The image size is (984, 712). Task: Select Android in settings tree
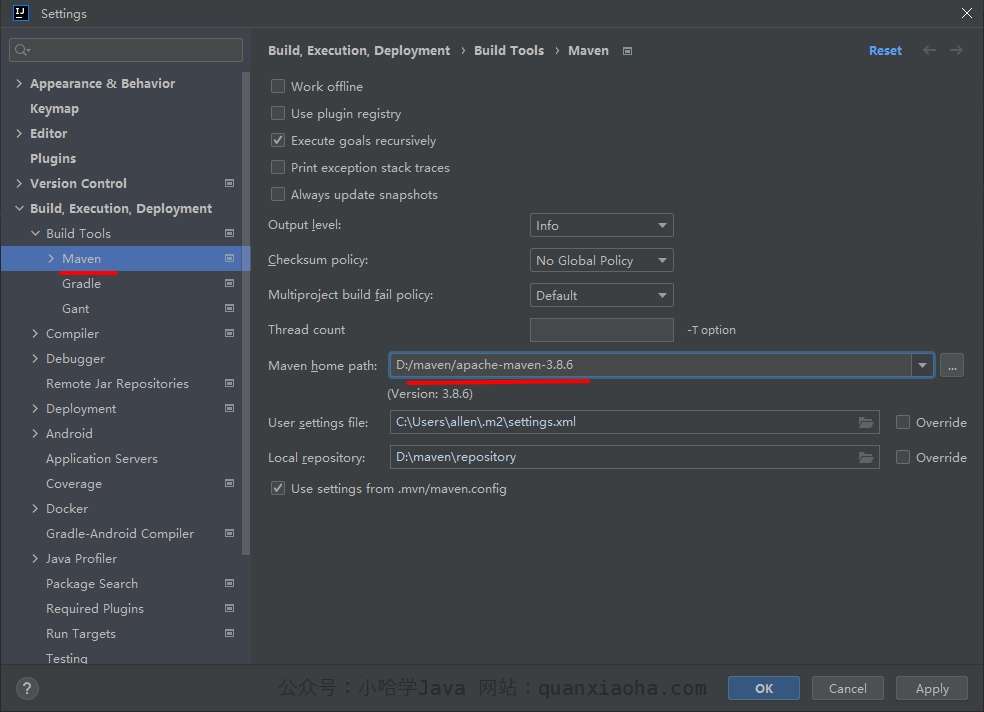tap(69, 433)
